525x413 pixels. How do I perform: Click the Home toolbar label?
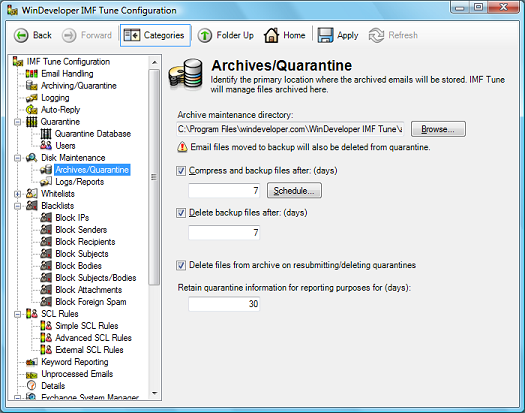pyautogui.click(x=294, y=35)
